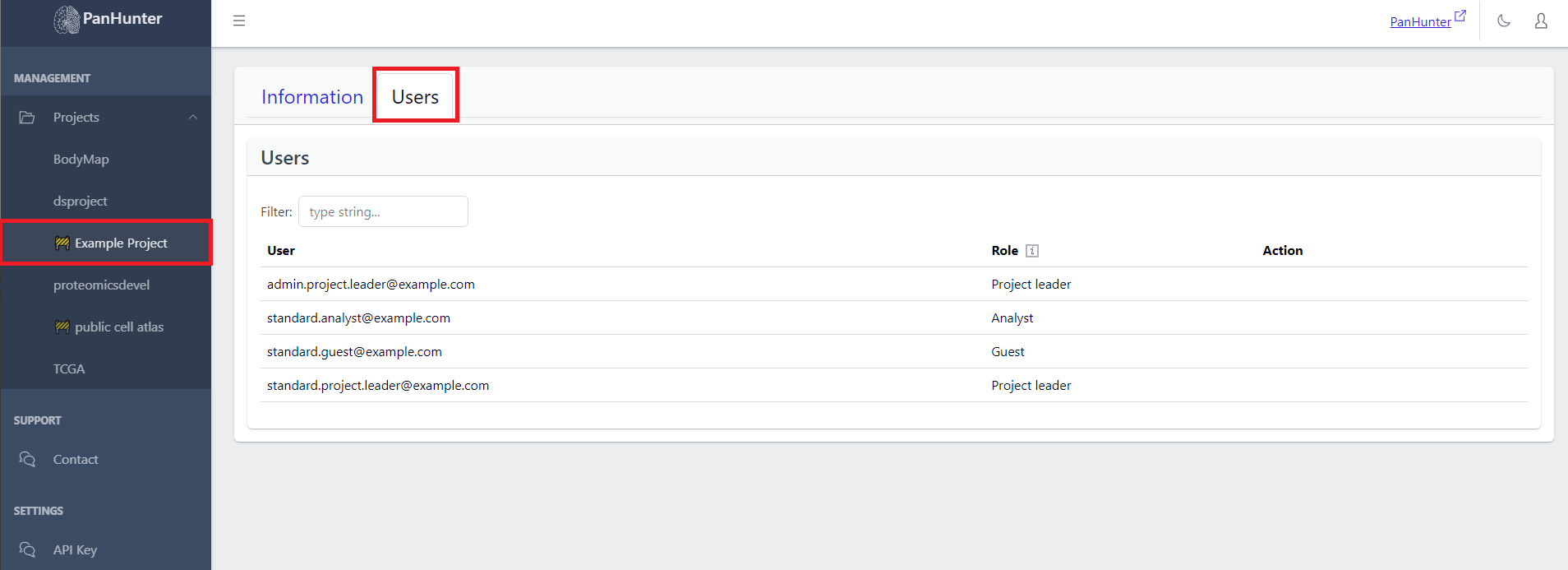
Task: Open the dsproject project
Action: tap(80, 201)
